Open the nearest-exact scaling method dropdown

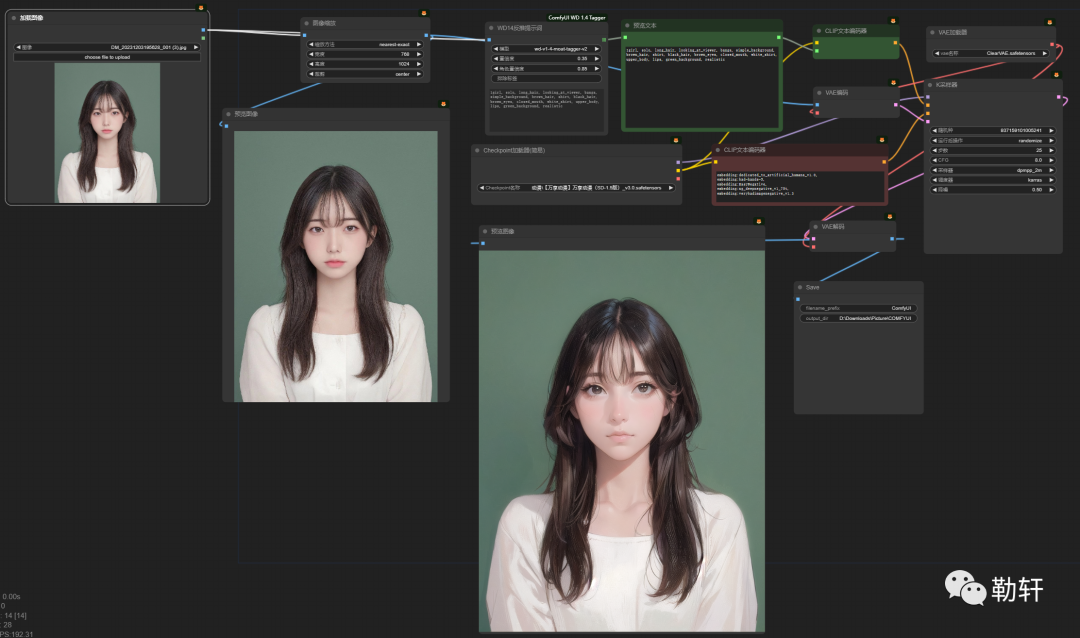[x=365, y=44]
